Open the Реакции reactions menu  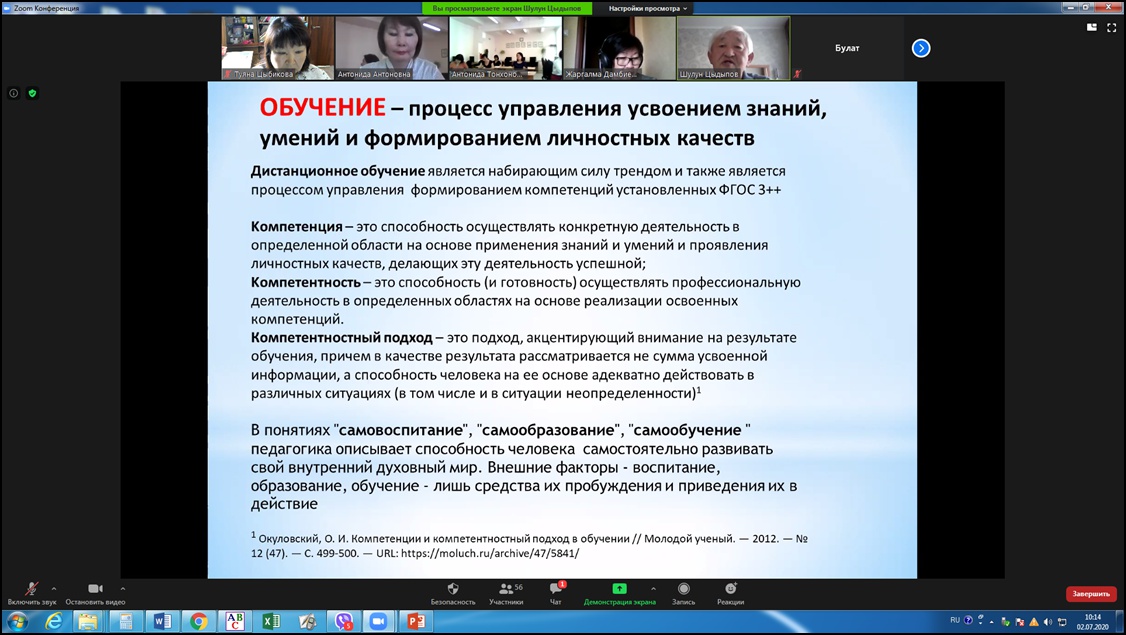(x=730, y=590)
